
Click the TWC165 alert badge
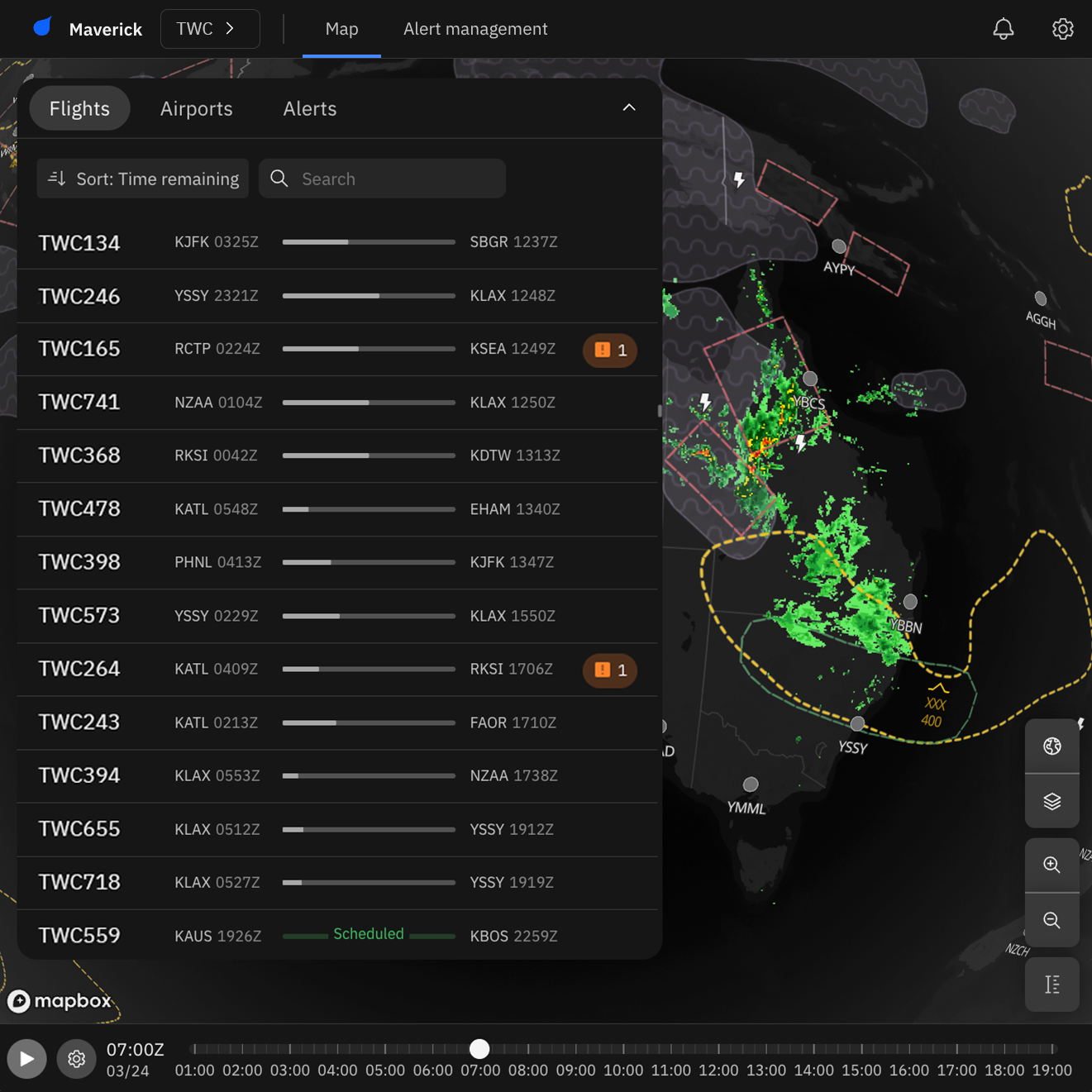[x=610, y=350]
